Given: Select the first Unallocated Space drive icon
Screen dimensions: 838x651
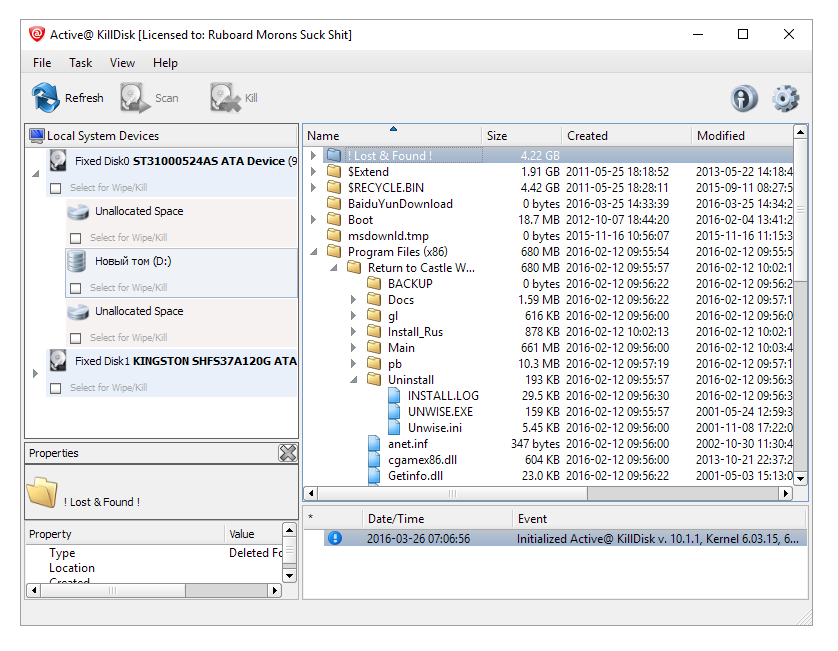Looking at the screenshot, I should pyautogui.click(x=78, y=211).
